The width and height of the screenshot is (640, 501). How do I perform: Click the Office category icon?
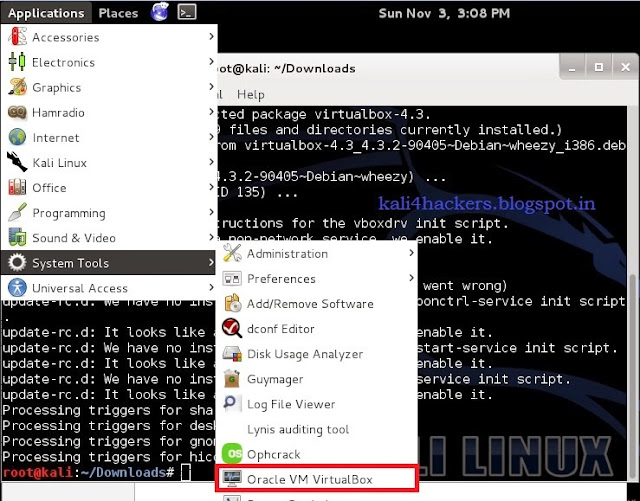pos(17,187)
